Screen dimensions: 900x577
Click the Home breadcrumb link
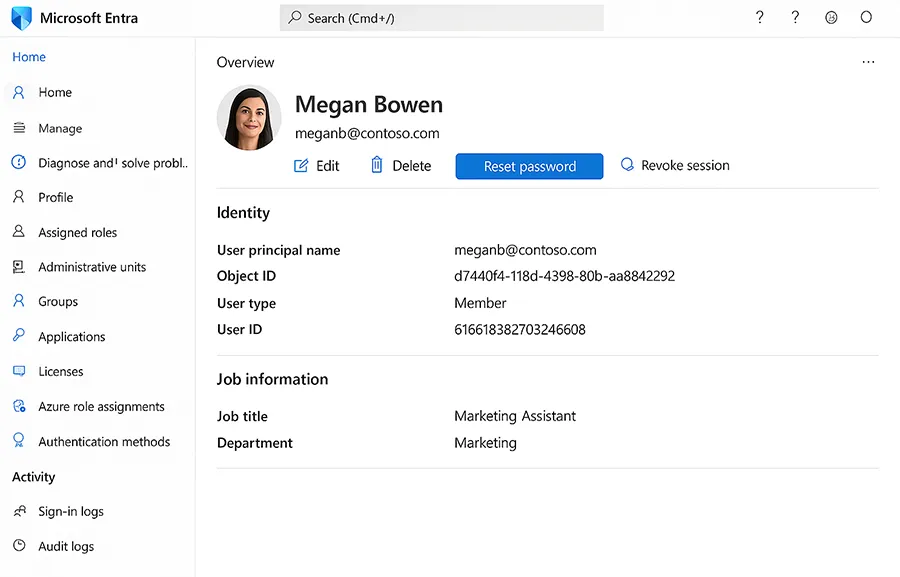pos(29,56)
